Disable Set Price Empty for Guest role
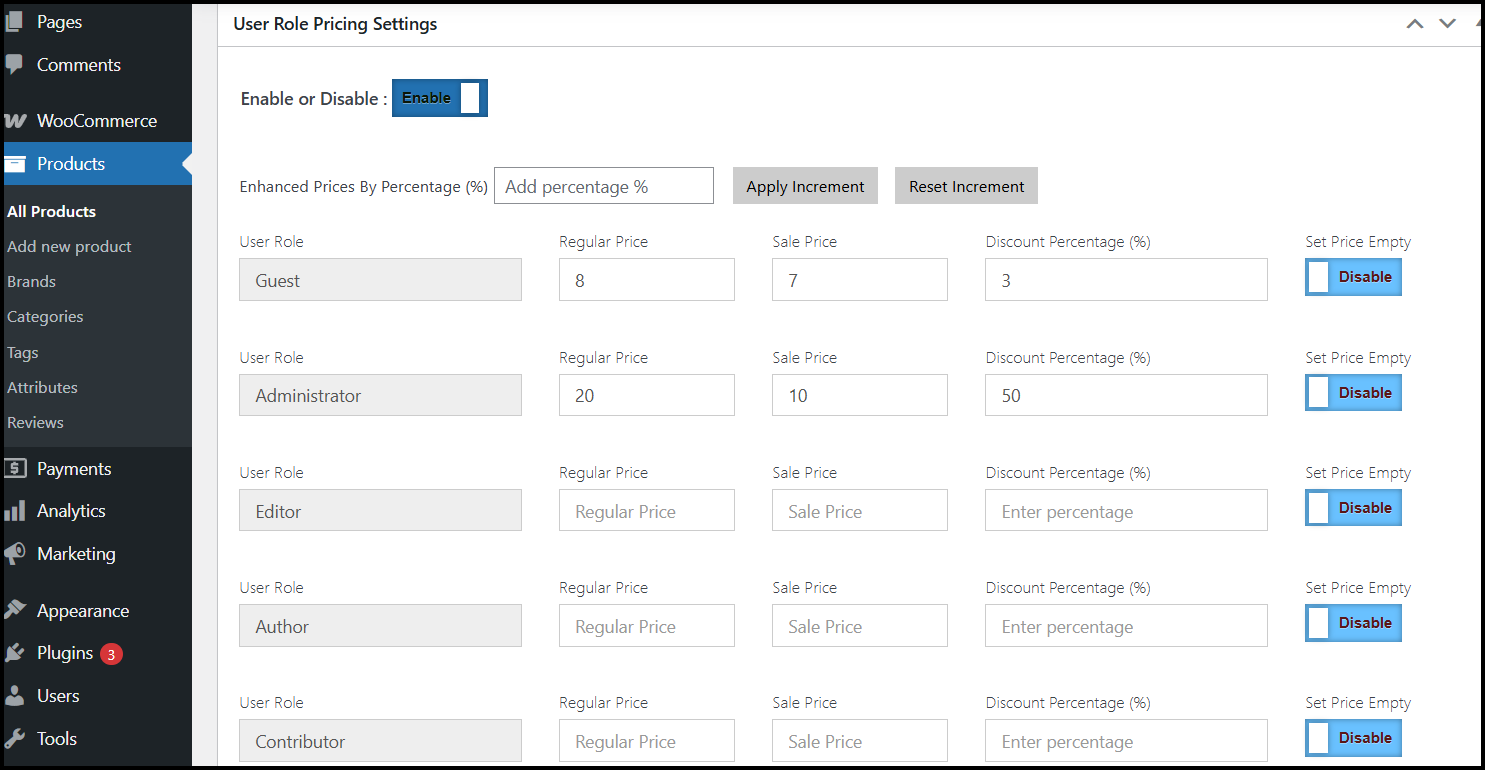1485x770 pixels. coord(1352,276)
